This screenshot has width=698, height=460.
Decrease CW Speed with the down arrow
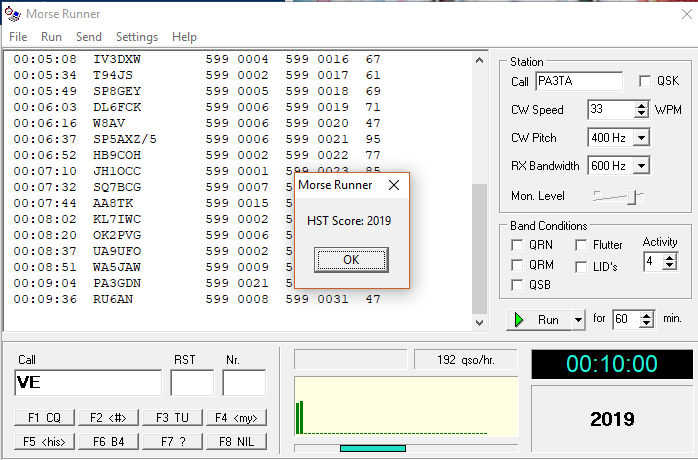click(641, 114)
